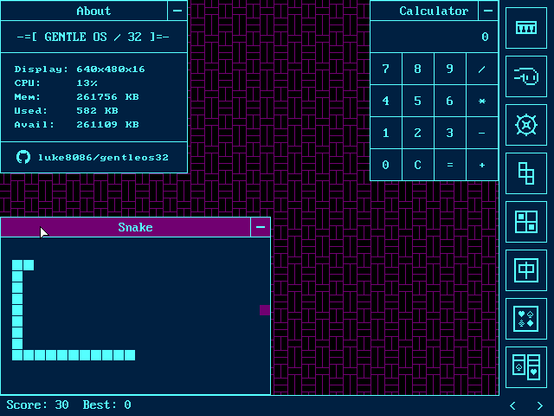The width and height of the screenshot is (554, 416).
Task: Click the equals button on calculator
Action: (450, 165)
